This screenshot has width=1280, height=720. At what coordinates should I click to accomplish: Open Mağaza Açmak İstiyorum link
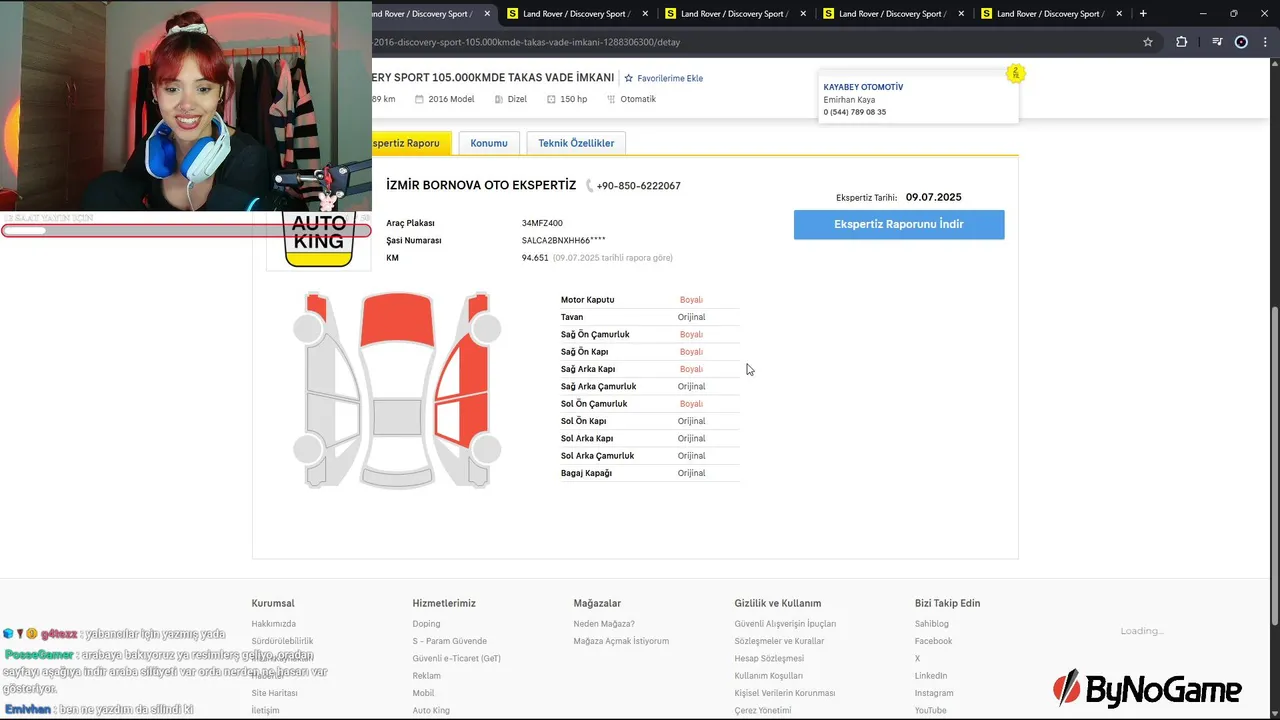click(621, 641)
